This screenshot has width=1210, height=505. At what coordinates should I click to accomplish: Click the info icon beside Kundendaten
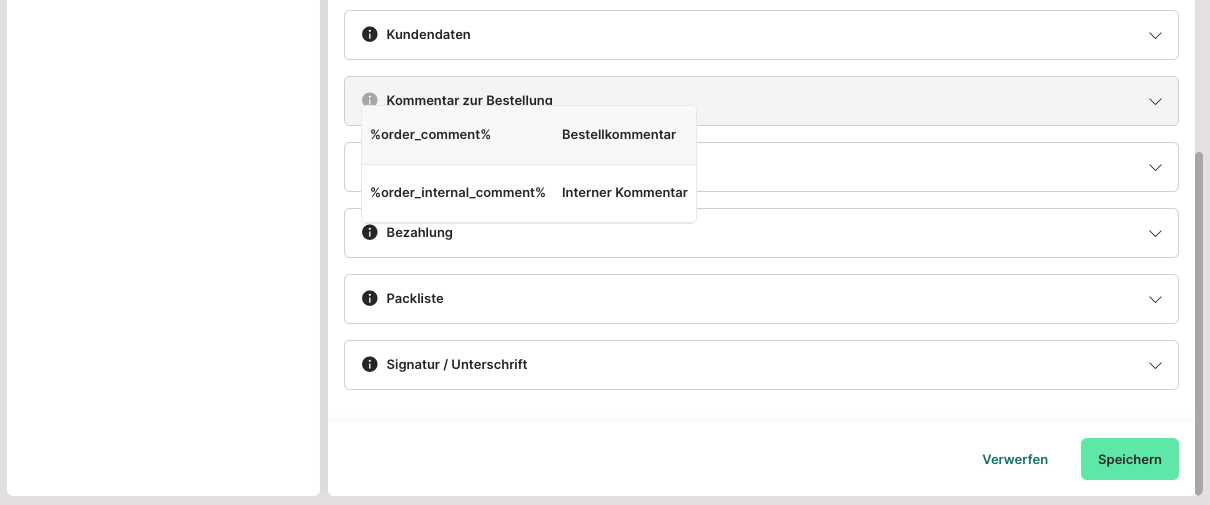(x=370, y=35)
